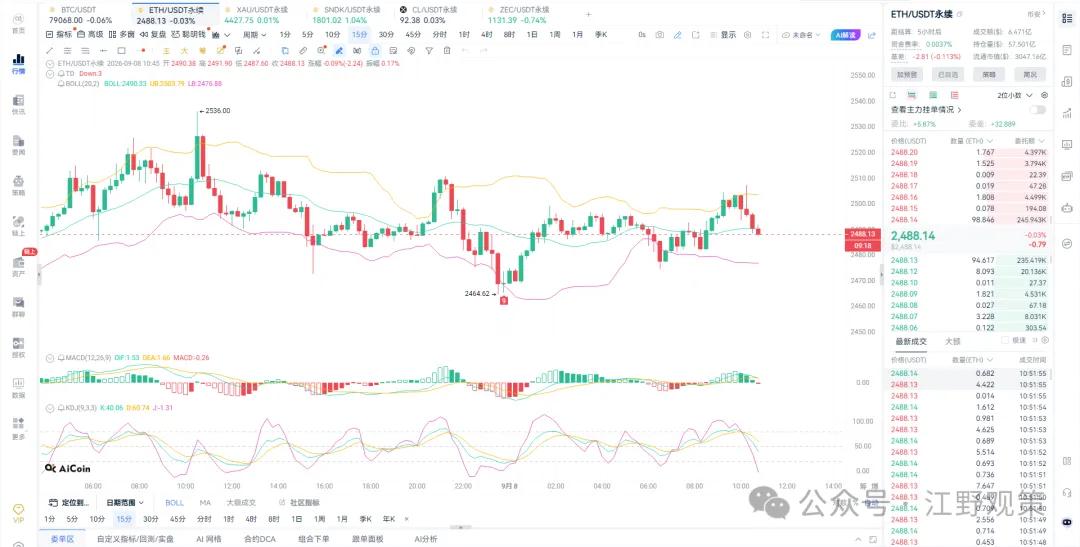Add a new symbol tab with plus icon
Viewport: 1080px width, 547px height.
point(588,14)
